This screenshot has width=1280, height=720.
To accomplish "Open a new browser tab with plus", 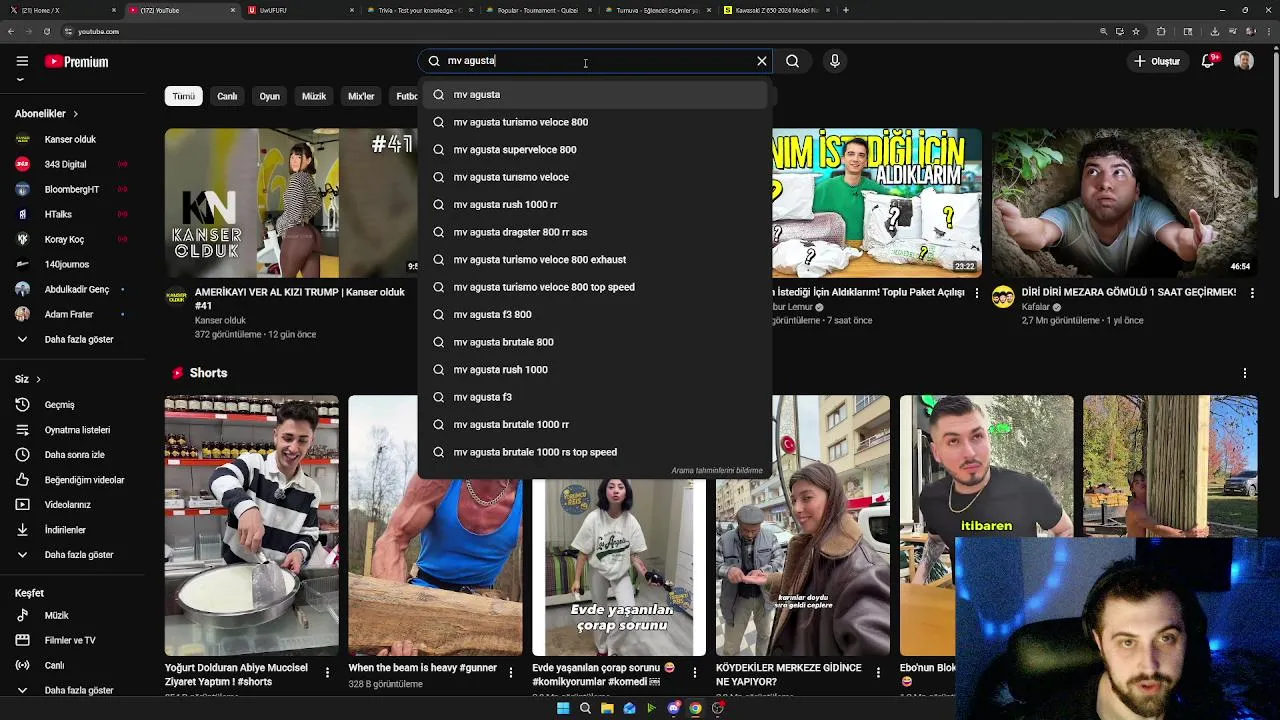I will (846, 10).
